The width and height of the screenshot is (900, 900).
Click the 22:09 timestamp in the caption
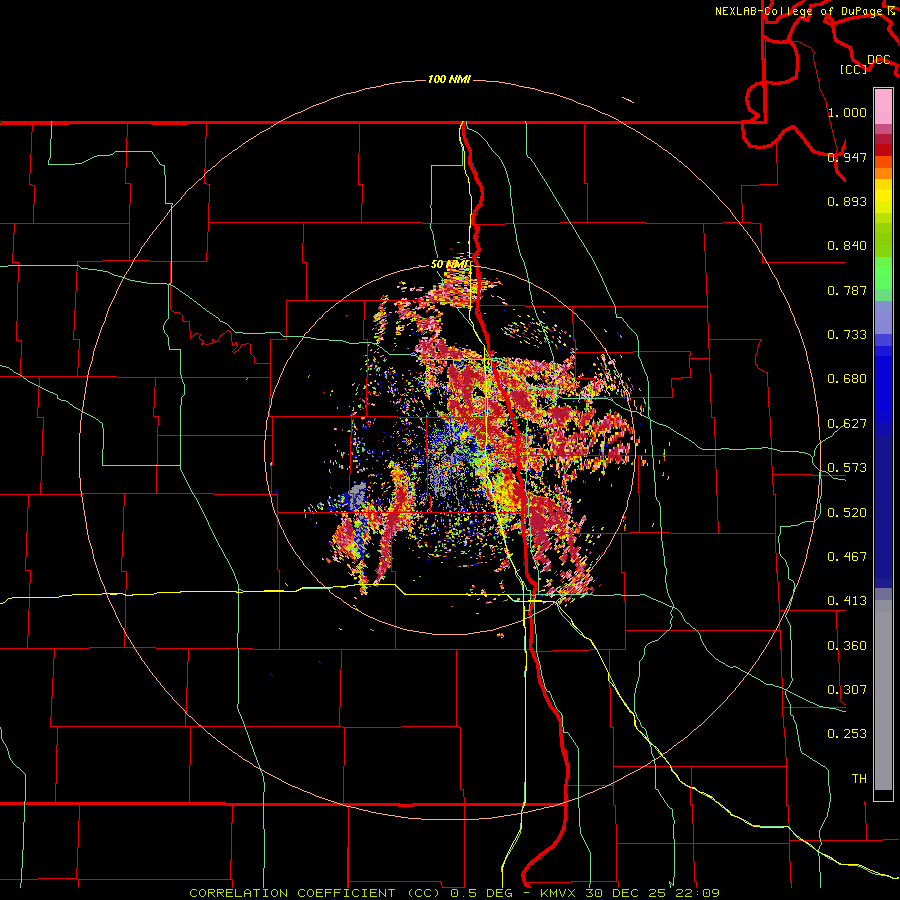[x=699, y=893]
